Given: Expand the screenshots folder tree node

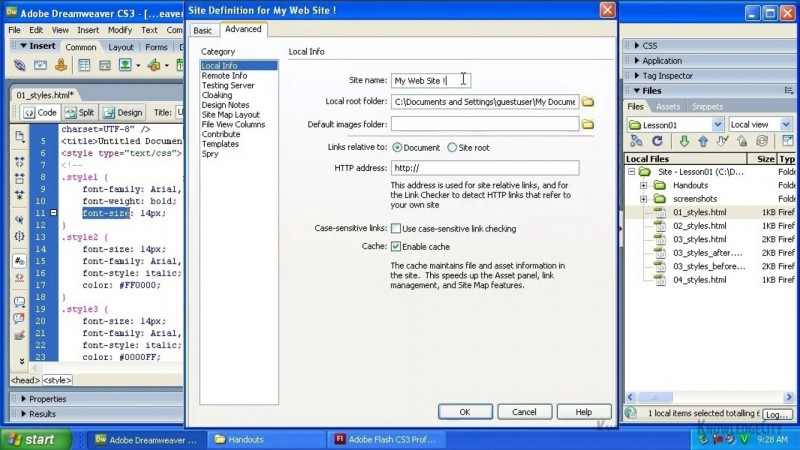Looking at the screenshot, I should [x=644, y=198].
